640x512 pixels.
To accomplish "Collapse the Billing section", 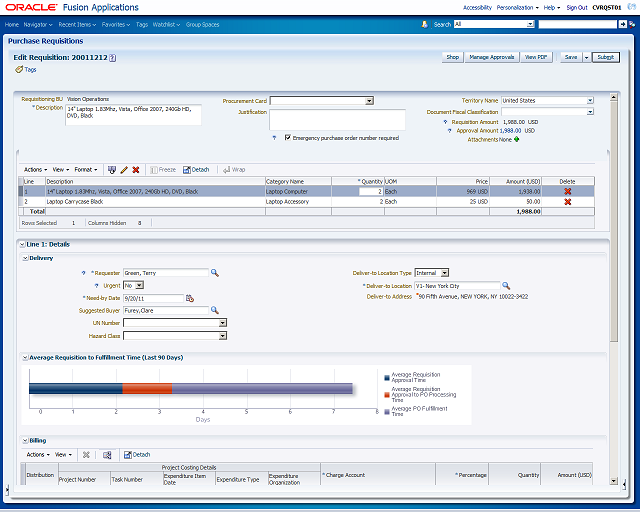I will tap(25, 441).
